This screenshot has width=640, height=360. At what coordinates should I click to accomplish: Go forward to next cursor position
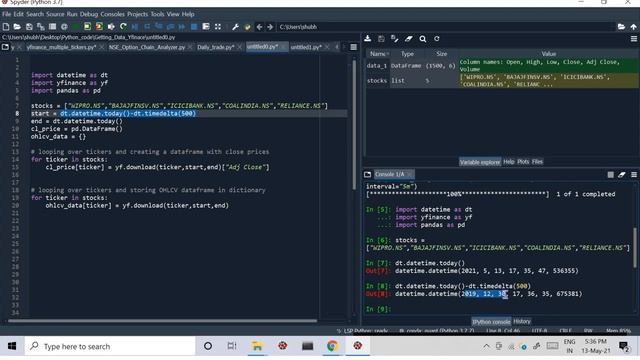[270, 27]
